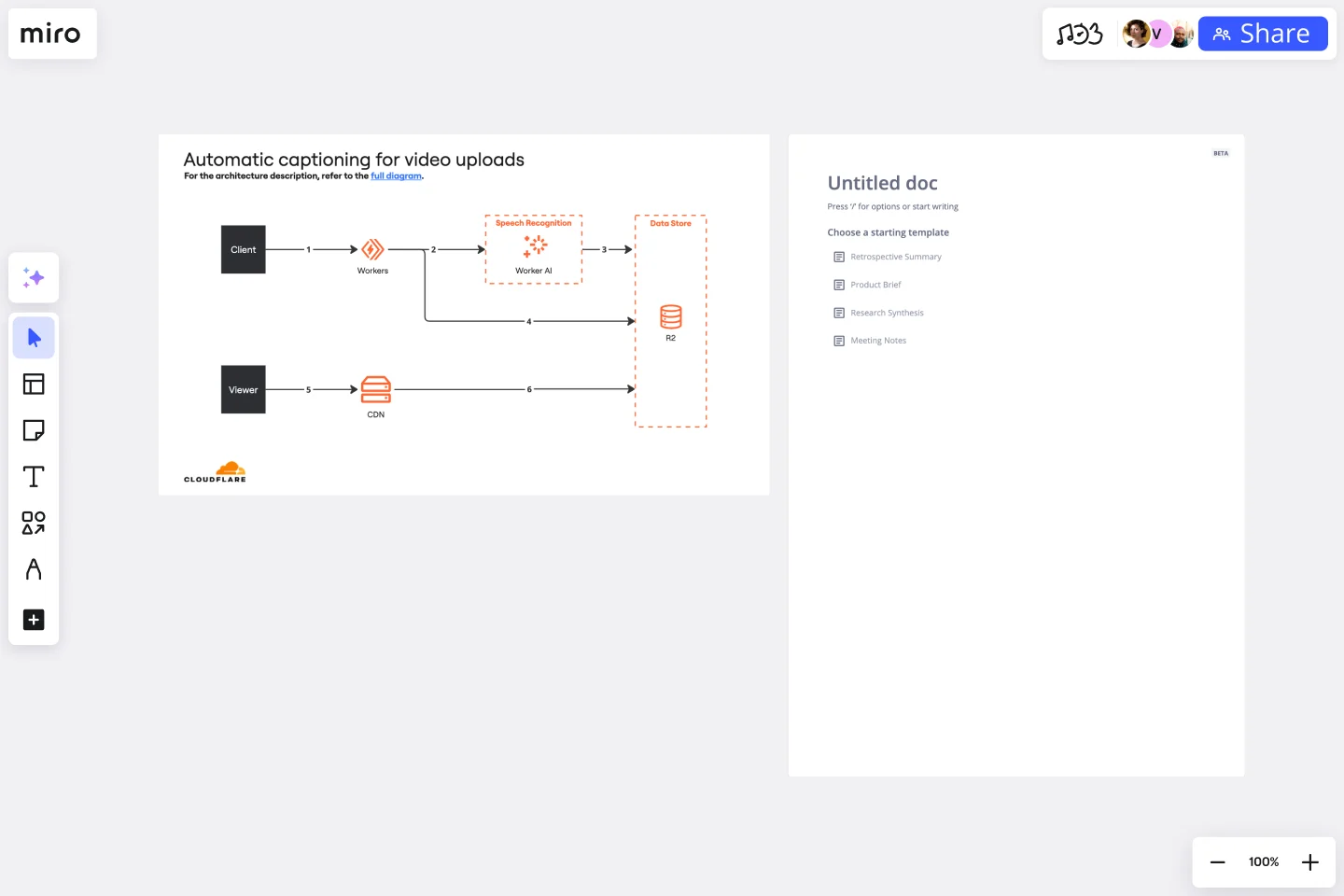Viewport: 1344px width, 896px height.
Task: Click first collaborator avatar photo
Action: point(1136,34)
